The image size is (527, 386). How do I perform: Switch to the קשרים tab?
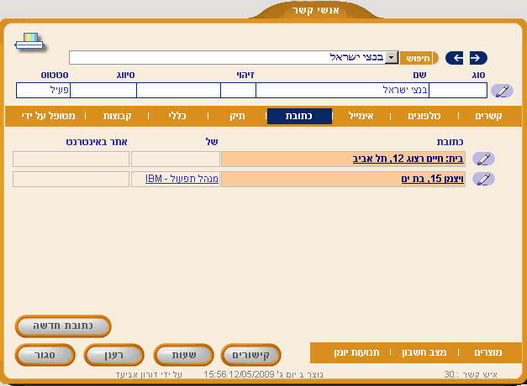click(489, 116)
